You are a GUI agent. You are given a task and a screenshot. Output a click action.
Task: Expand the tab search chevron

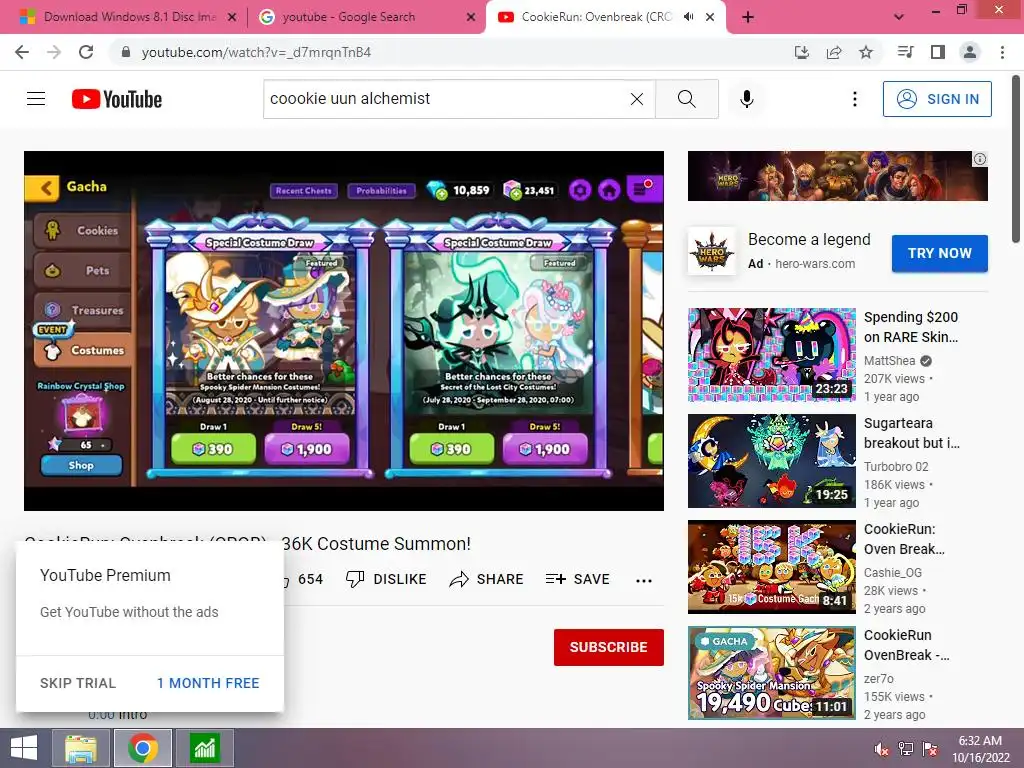tap(899, 17)
